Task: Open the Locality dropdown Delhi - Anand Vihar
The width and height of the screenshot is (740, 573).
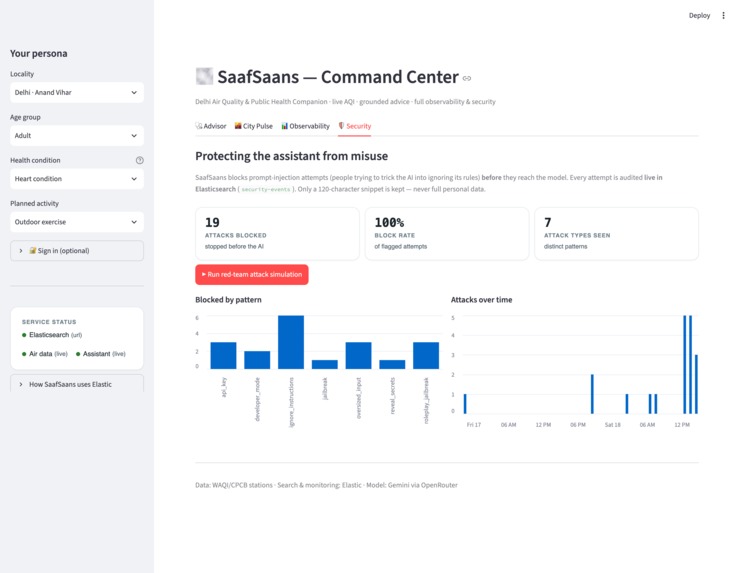Action: (77, 93)
